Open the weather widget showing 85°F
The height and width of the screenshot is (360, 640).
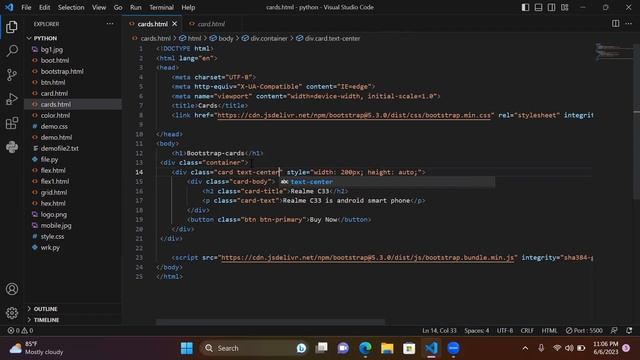click(36, 348)
